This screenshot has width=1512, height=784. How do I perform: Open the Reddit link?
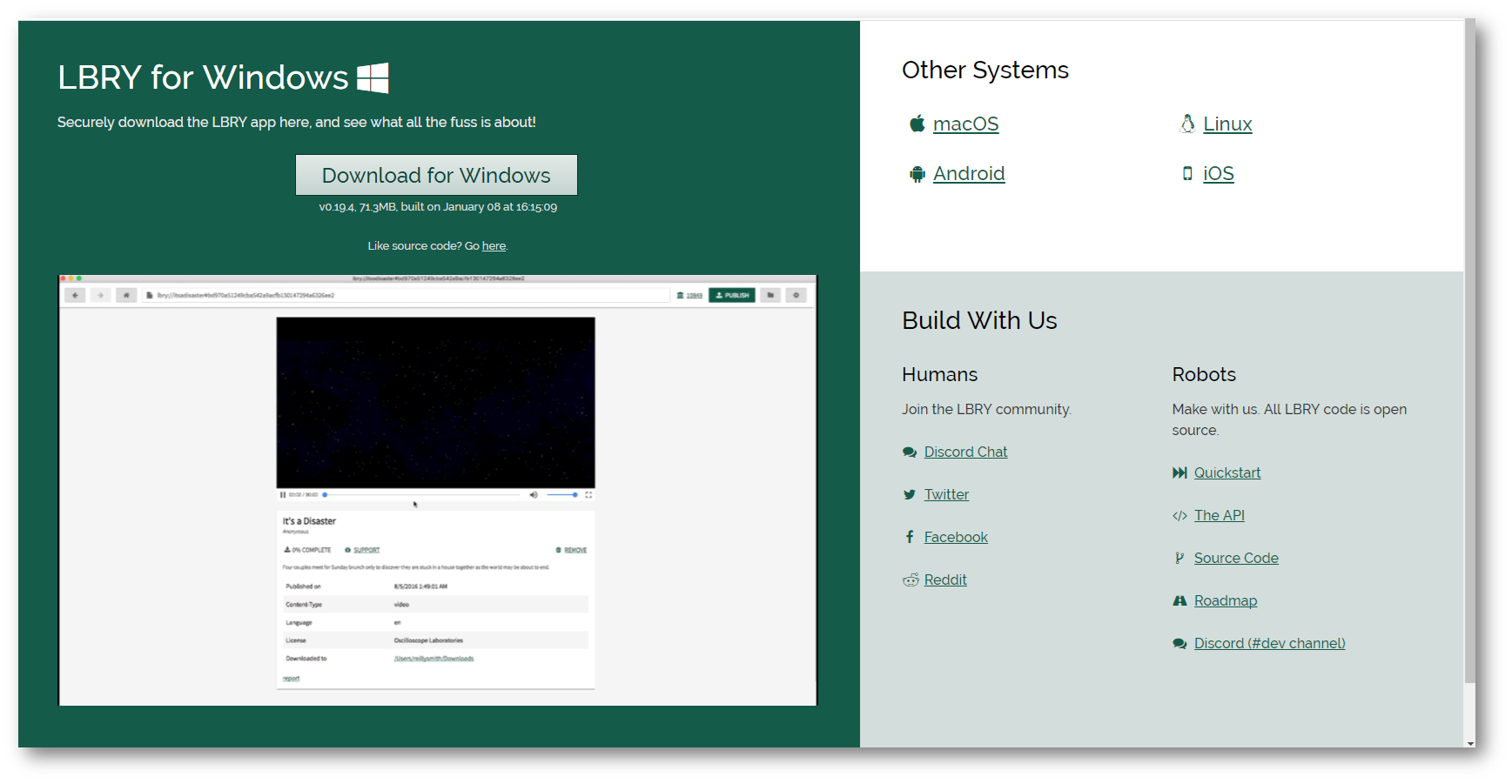[x=945, y=580]
